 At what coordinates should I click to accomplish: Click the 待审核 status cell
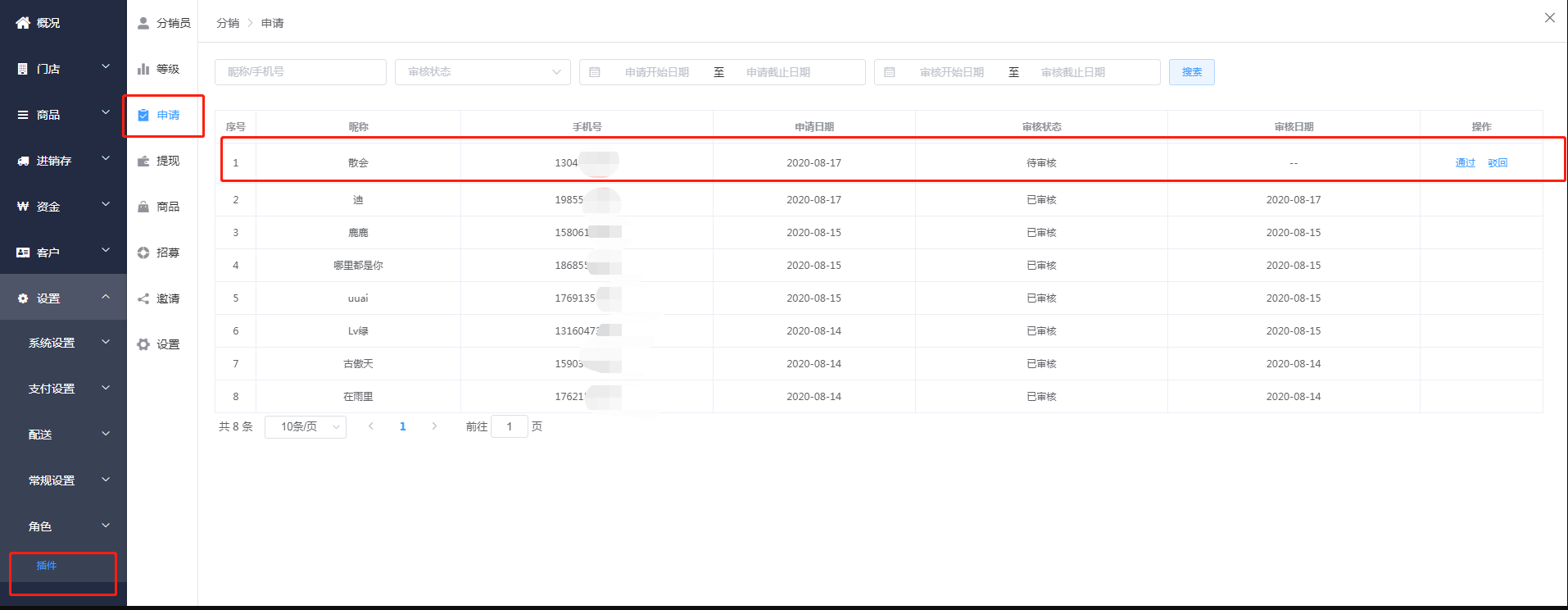[x=1041, y=163]
